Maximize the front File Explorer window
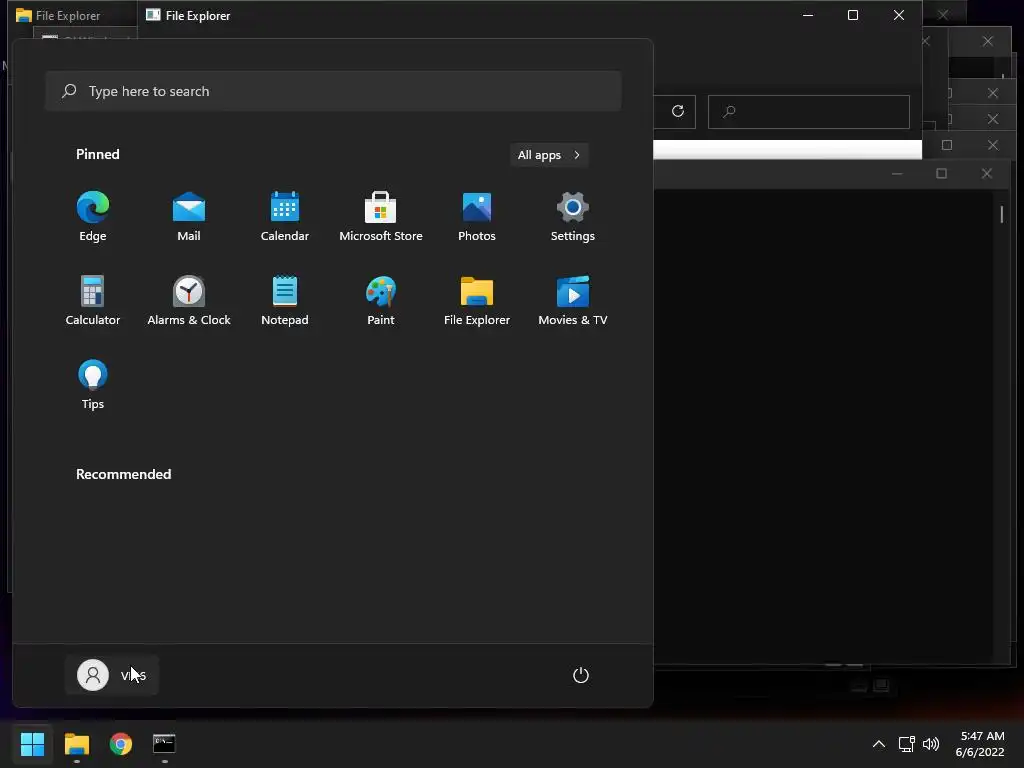1024x768 pixels. [x=853, y=15]
